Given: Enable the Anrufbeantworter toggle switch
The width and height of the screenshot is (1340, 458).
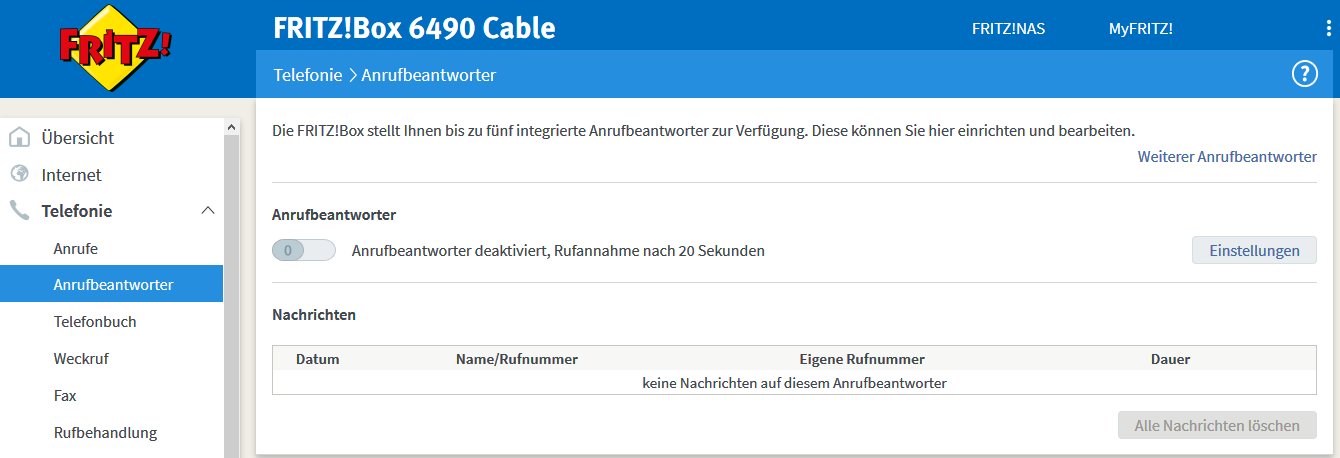Looking at the screenshot, I should 303,251.
